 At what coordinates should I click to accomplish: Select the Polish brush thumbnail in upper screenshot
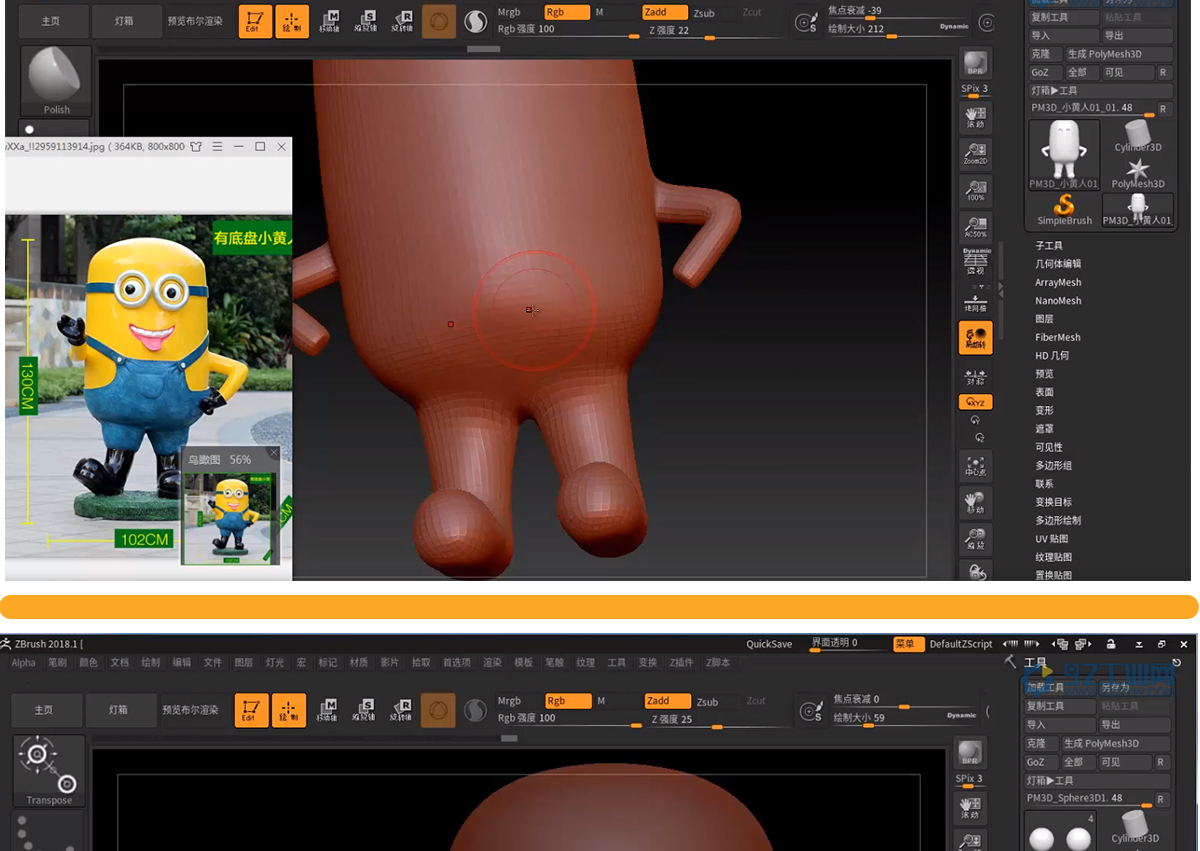click(56, 81)
